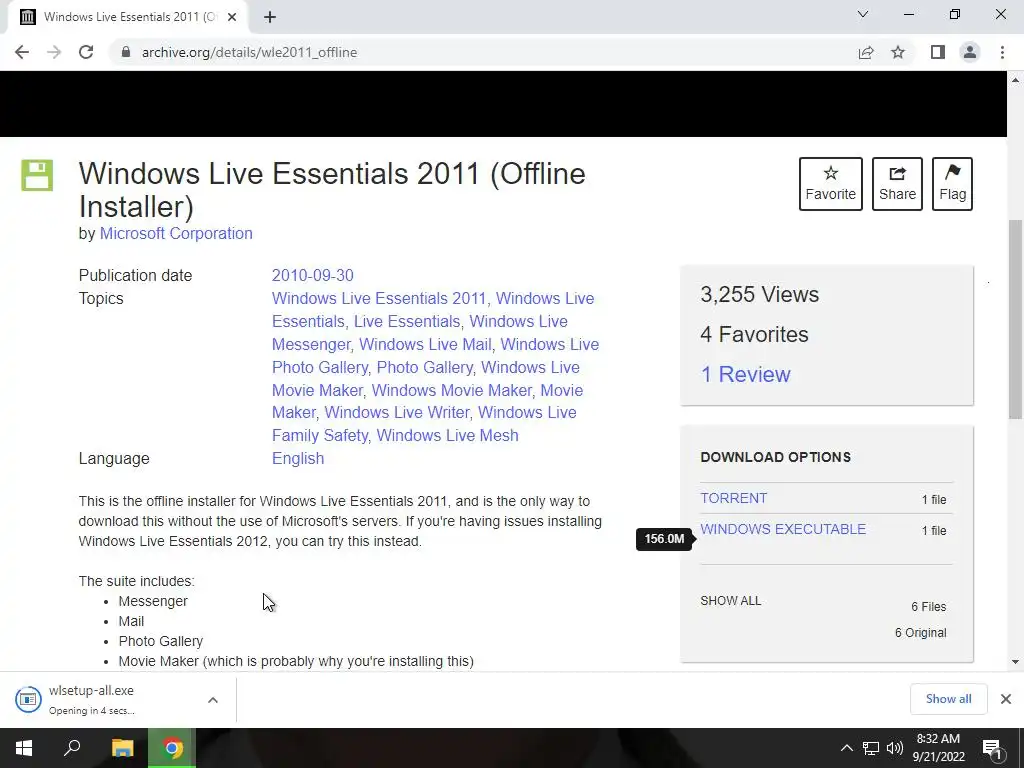Open Windows taskbar search
The width and height of the screenshot is (1024, 768).
click(x=72, y=748)
